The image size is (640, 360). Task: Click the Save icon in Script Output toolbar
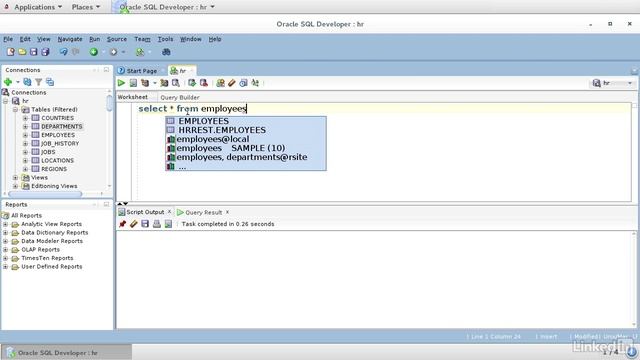[145, 224]
